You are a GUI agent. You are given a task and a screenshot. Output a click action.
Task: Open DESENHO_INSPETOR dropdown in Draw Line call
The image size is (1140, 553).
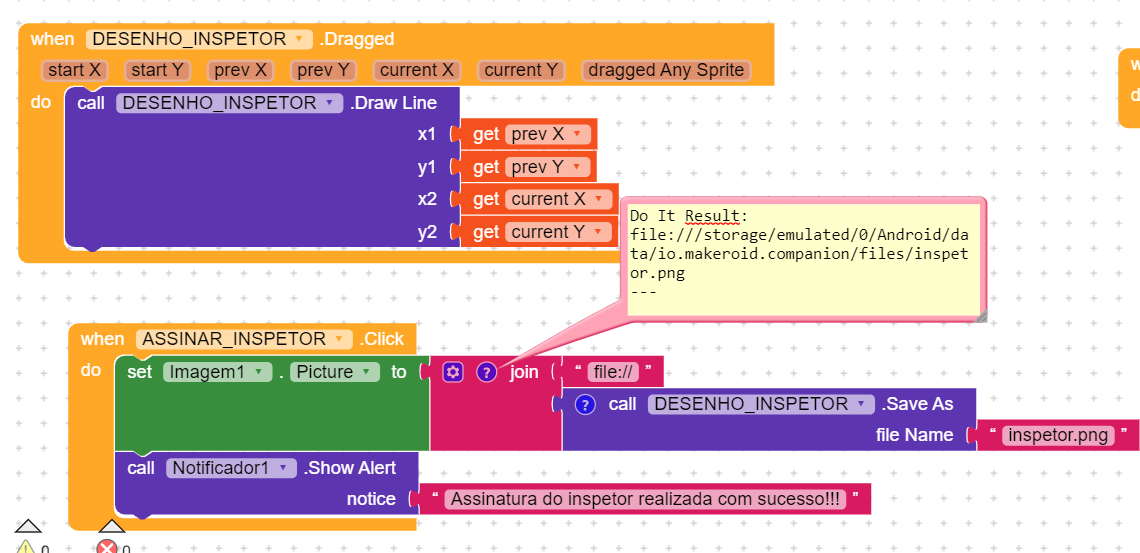229,103
